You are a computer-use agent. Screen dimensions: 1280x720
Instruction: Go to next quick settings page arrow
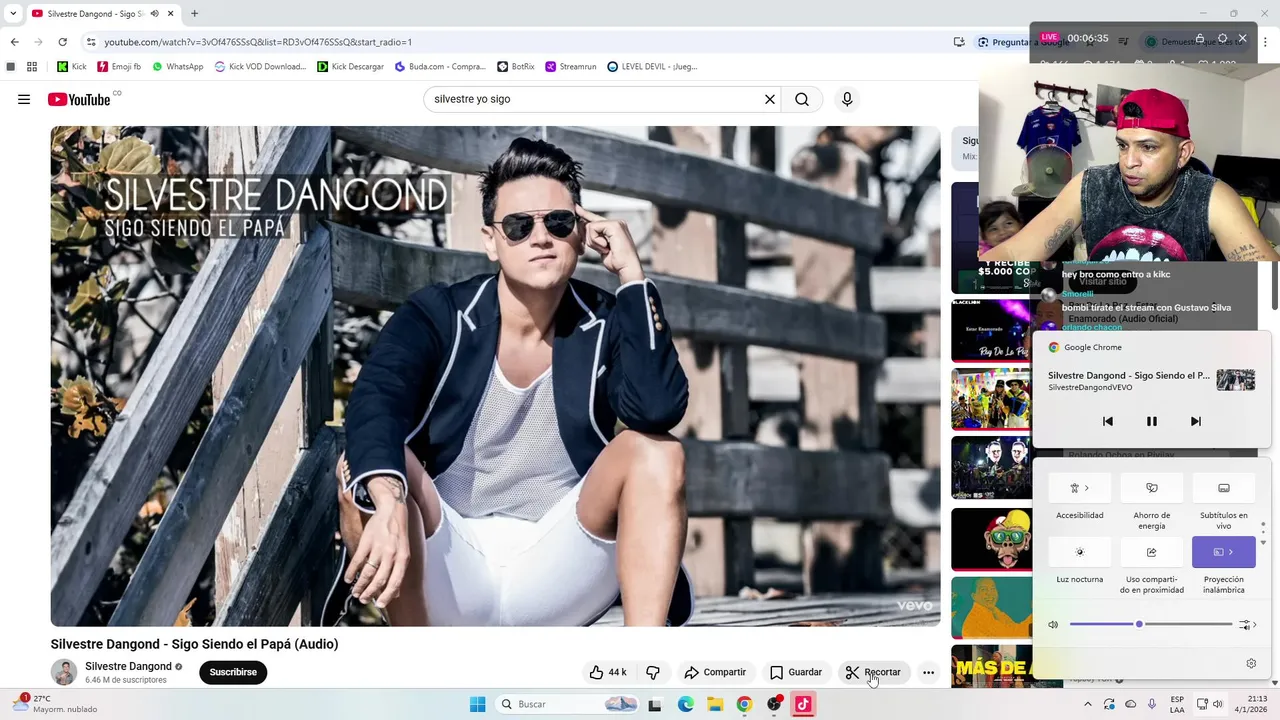click(1263, 542)
